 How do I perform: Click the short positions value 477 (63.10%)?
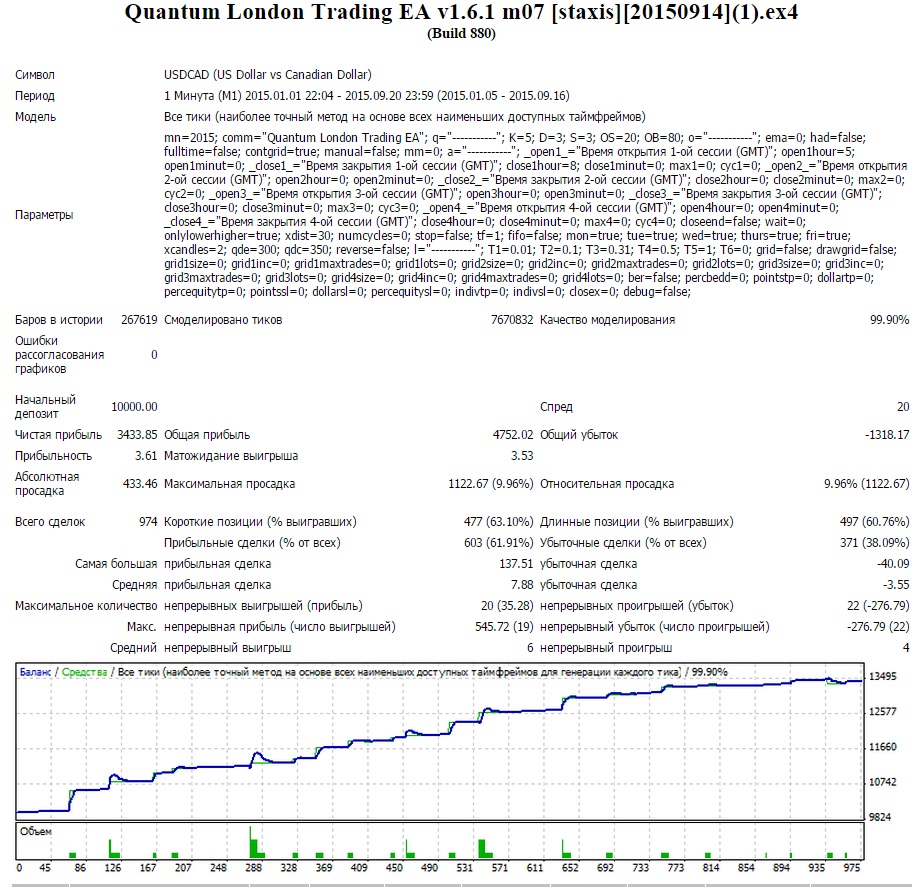coord(498,521)
